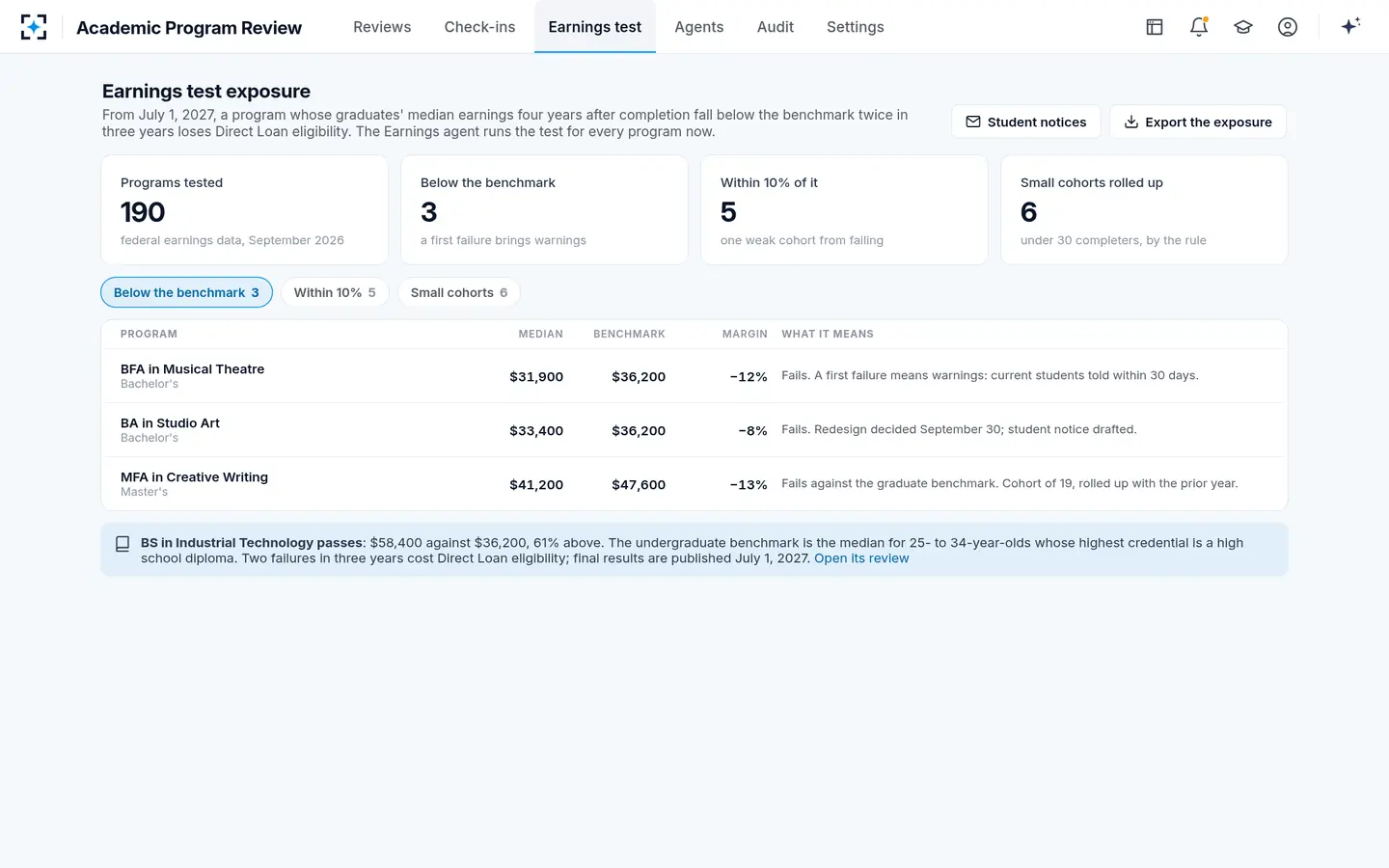Open the Audit tab
This screenshot has height=868, width=1389.
pos(776,27)
